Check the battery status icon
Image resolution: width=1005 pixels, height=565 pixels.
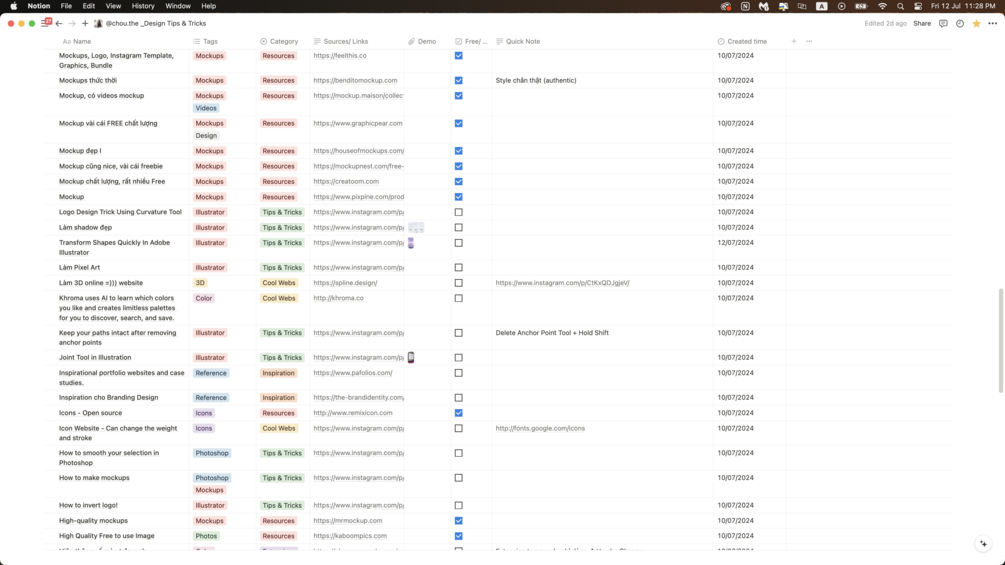pyautogui.click(x=861, y=6)
